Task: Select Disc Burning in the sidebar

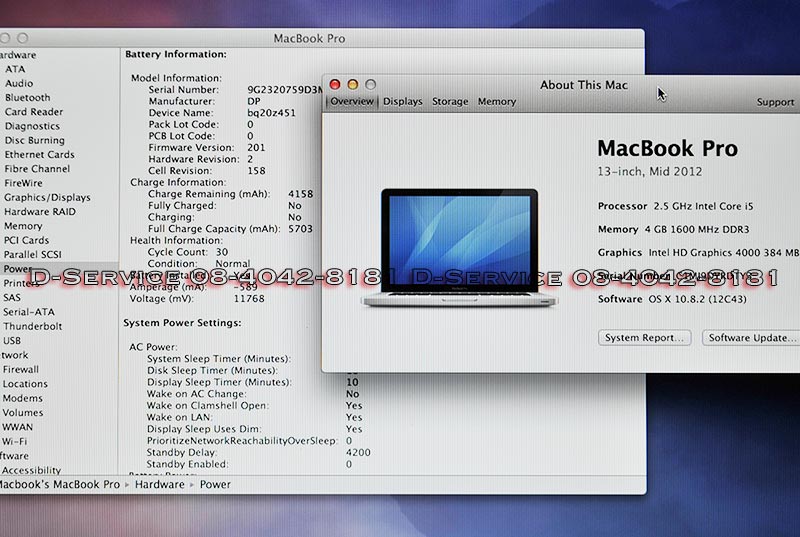Action: (35, 140)
